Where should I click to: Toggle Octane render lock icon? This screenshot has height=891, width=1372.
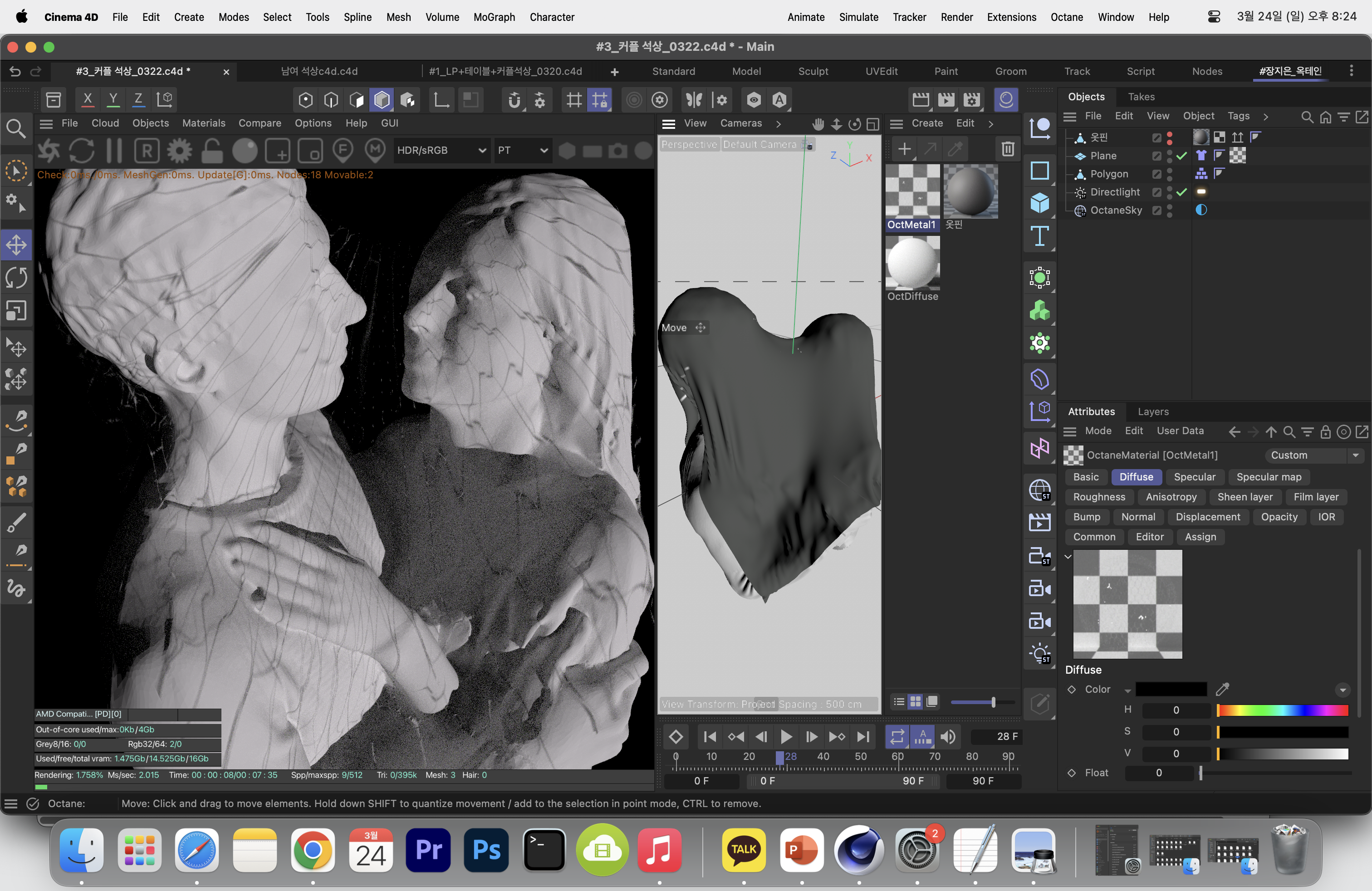click(212, 151)
